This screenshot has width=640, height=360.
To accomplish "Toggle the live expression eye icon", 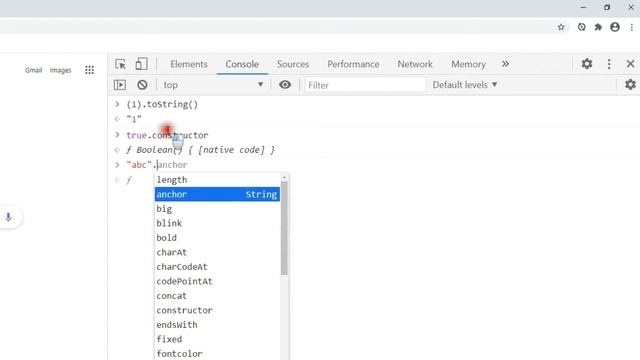I will tap(285, 85).
